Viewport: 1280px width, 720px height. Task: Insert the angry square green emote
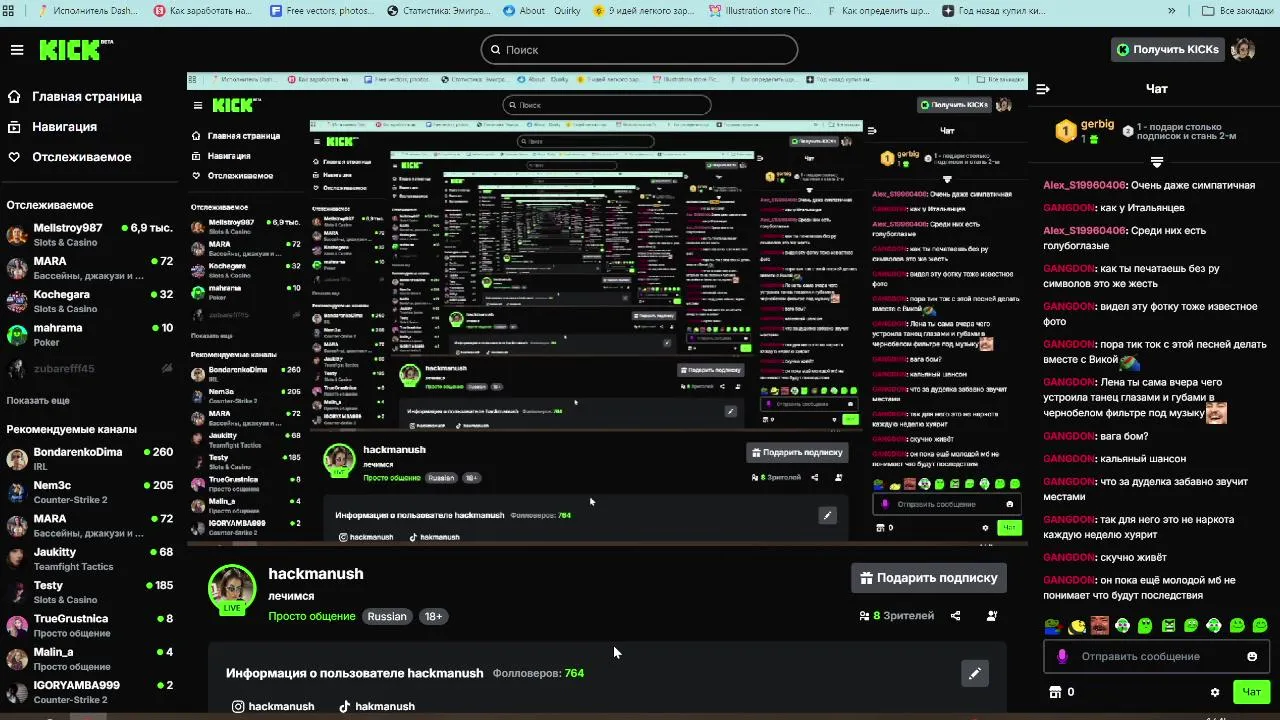point(1168,626)
